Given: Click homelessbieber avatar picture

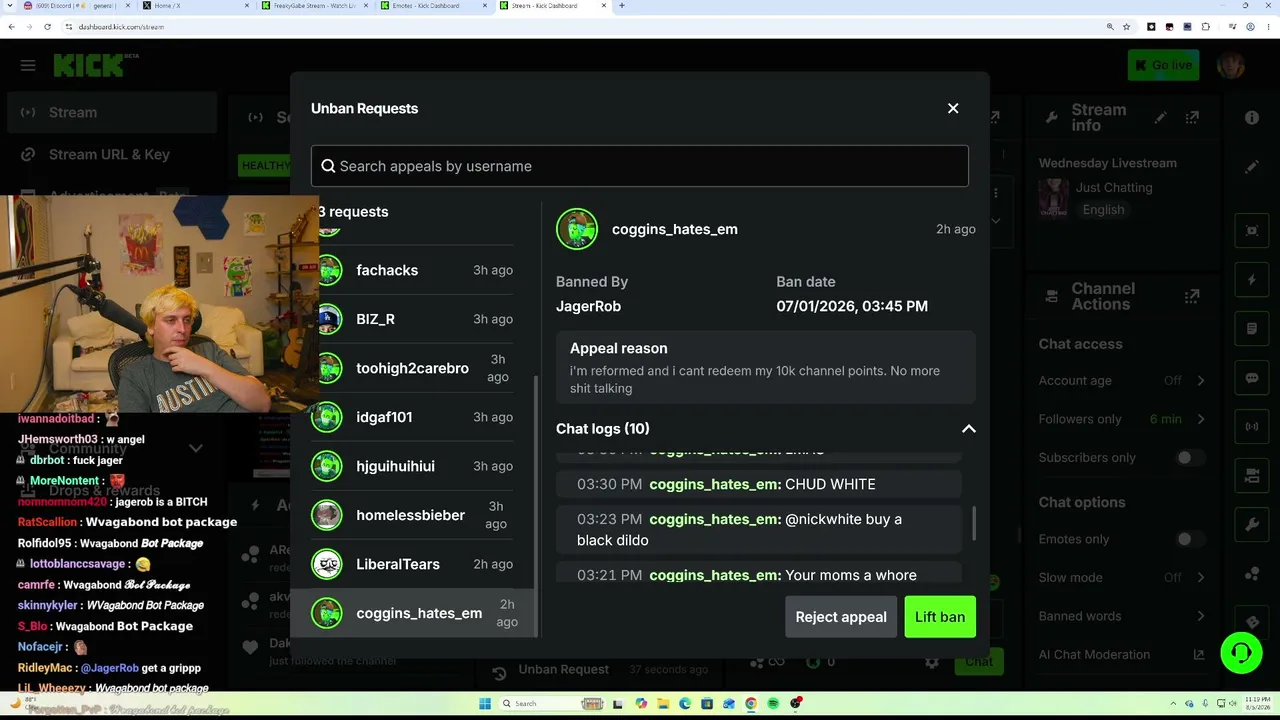Looking at the screenshot, I should (x=327, y=515).
